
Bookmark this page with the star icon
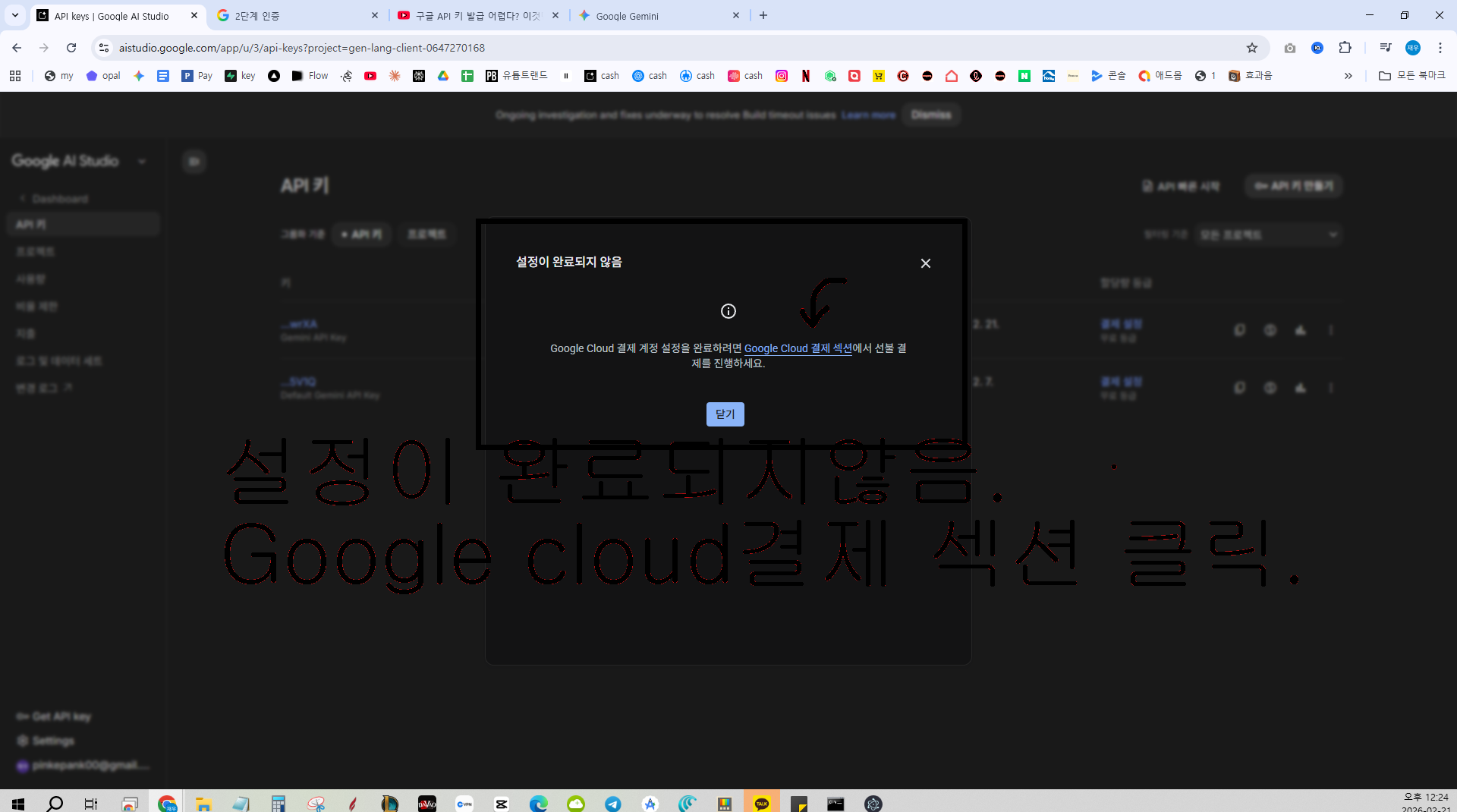pyautogui.click(x=1252, y=48)
